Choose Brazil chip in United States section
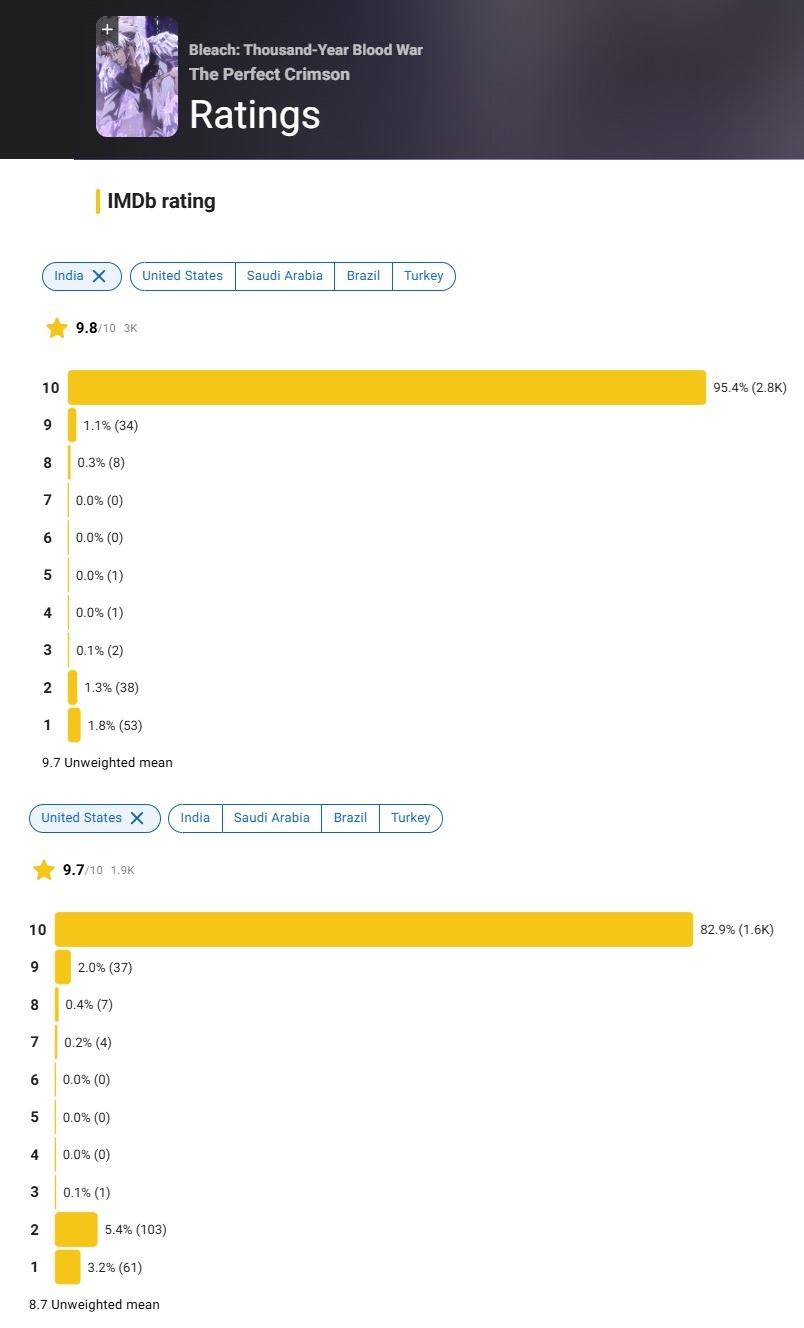804x1328 pixels. 351,818
